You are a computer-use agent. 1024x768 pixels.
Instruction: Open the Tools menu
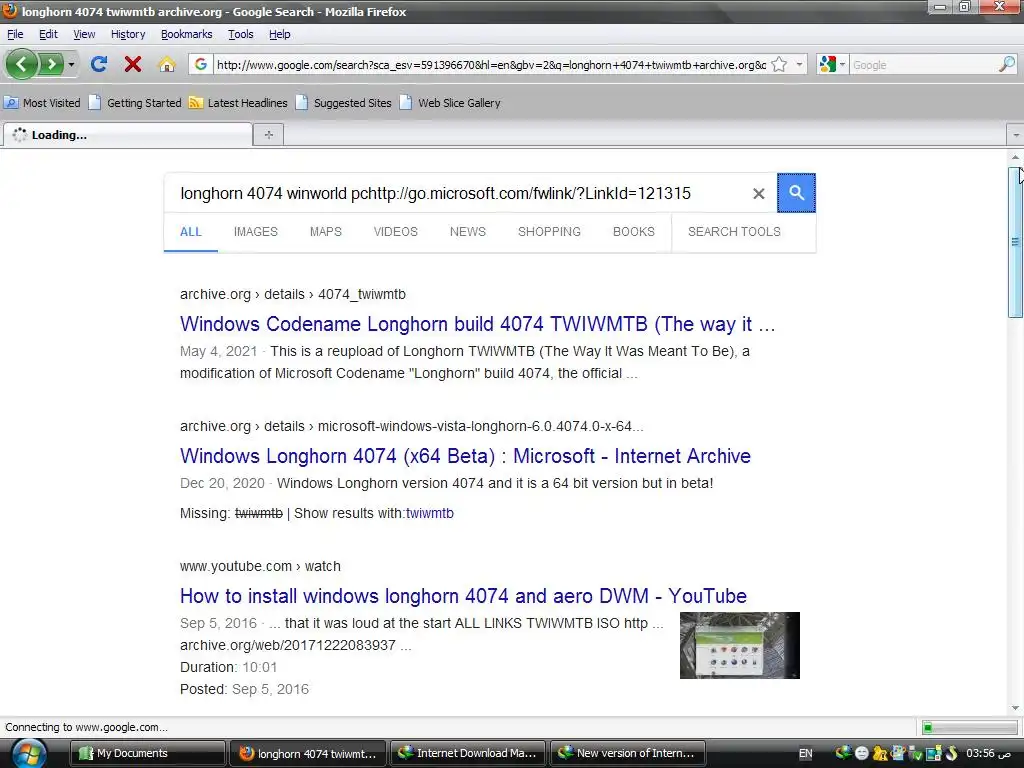point(240,34)
